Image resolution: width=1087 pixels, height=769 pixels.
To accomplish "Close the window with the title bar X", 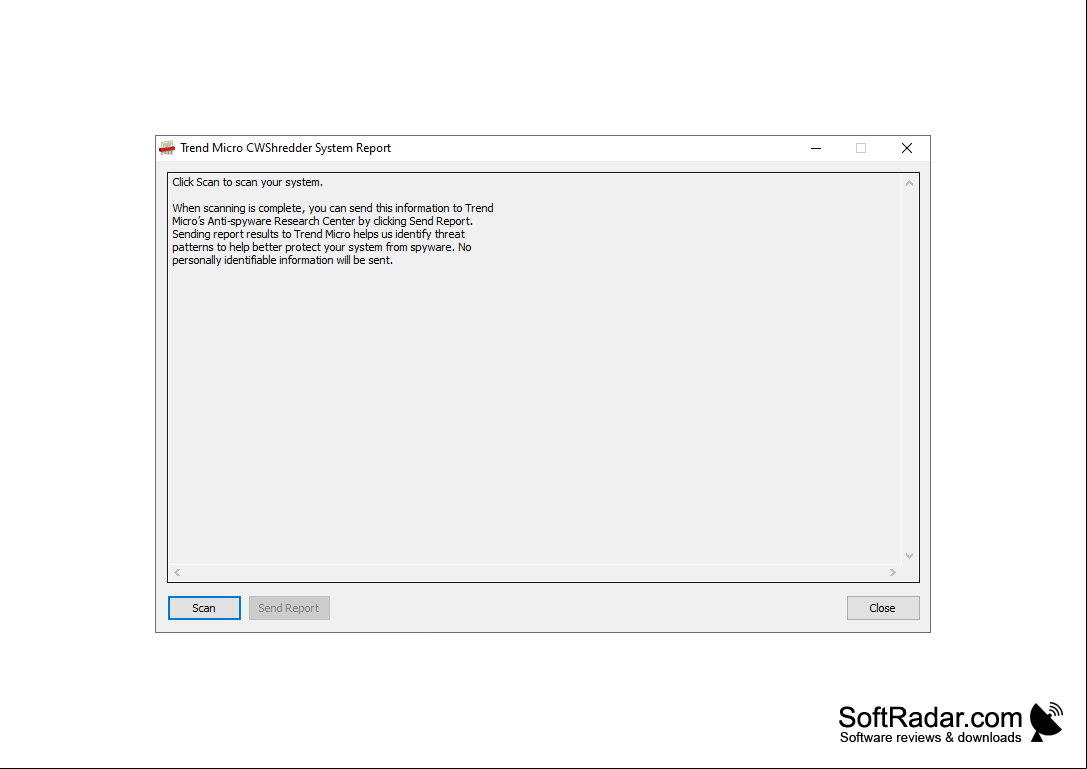I will [x=907, y=148].
